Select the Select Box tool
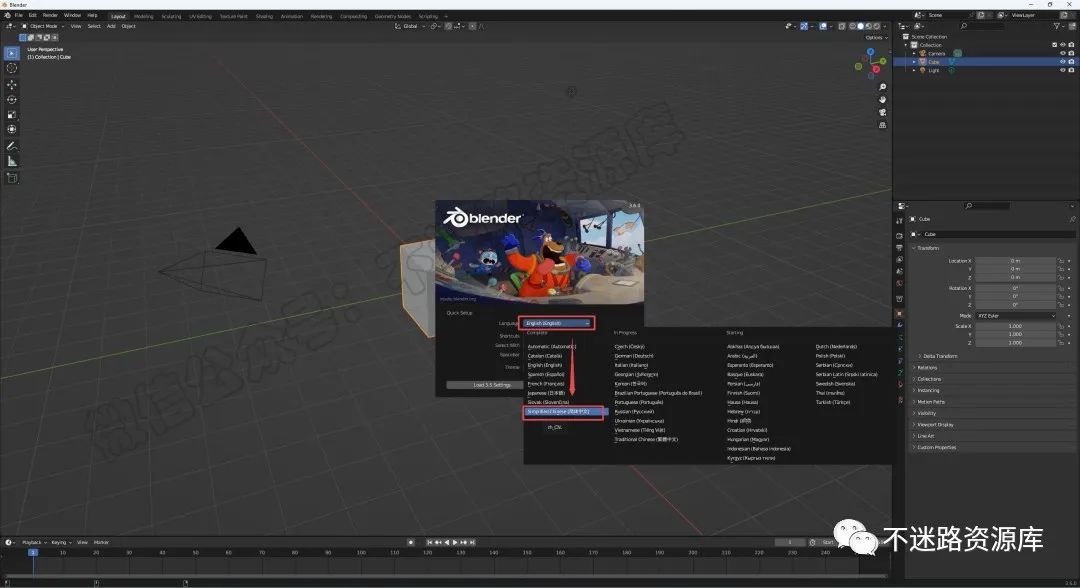 pos(12,53)
